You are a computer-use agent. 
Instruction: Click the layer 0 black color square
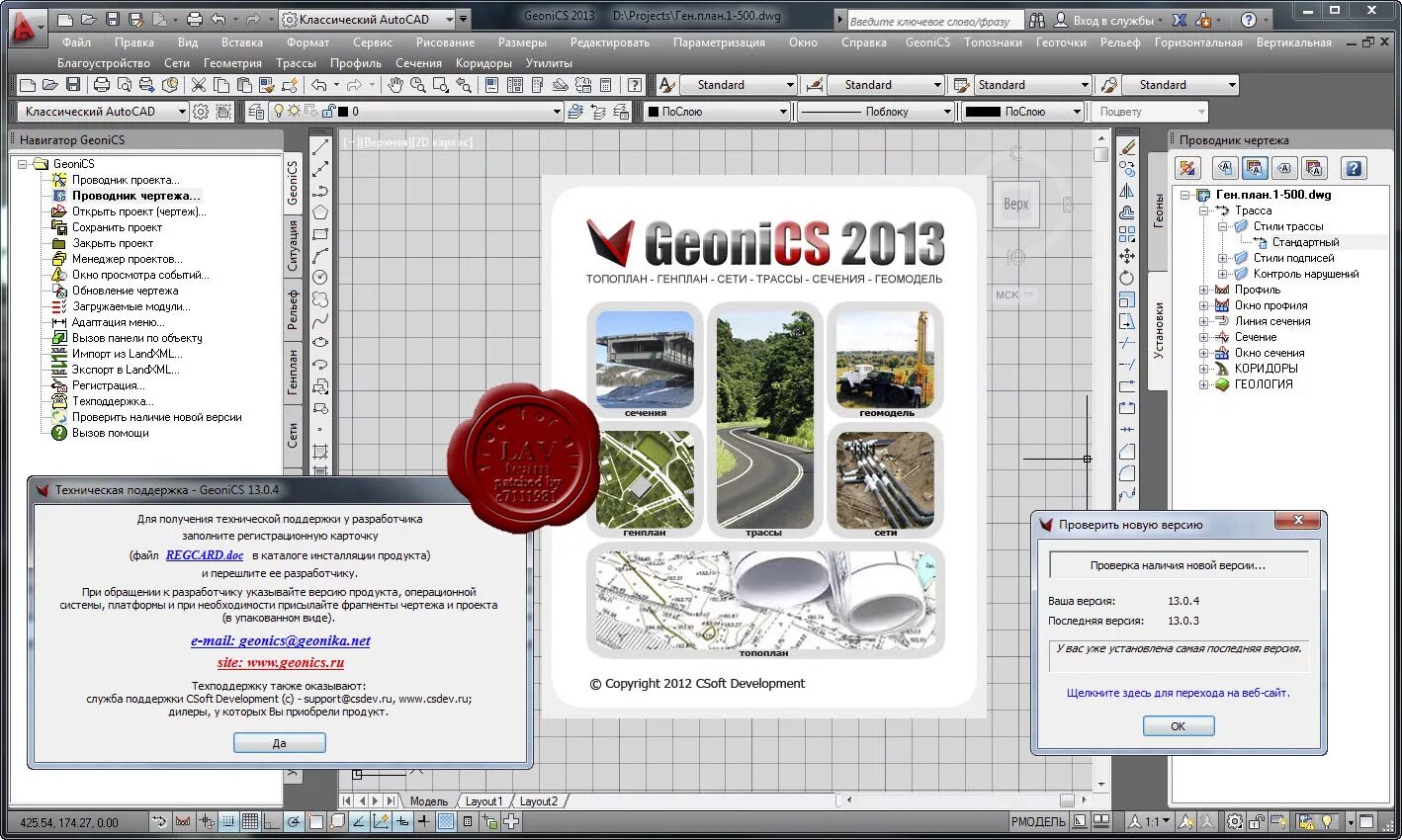click(343, 112)
